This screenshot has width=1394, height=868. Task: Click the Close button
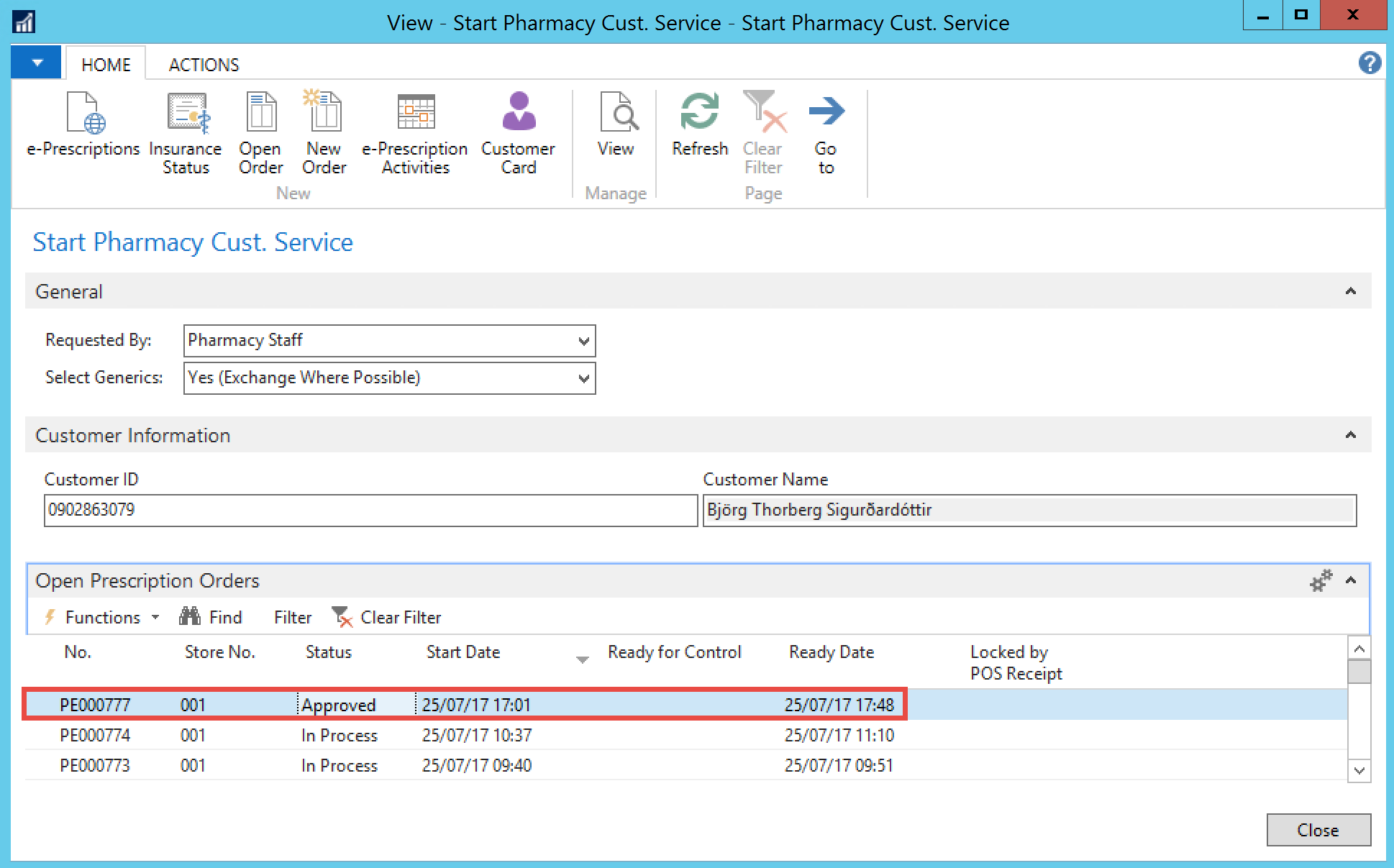[1318, 830]
